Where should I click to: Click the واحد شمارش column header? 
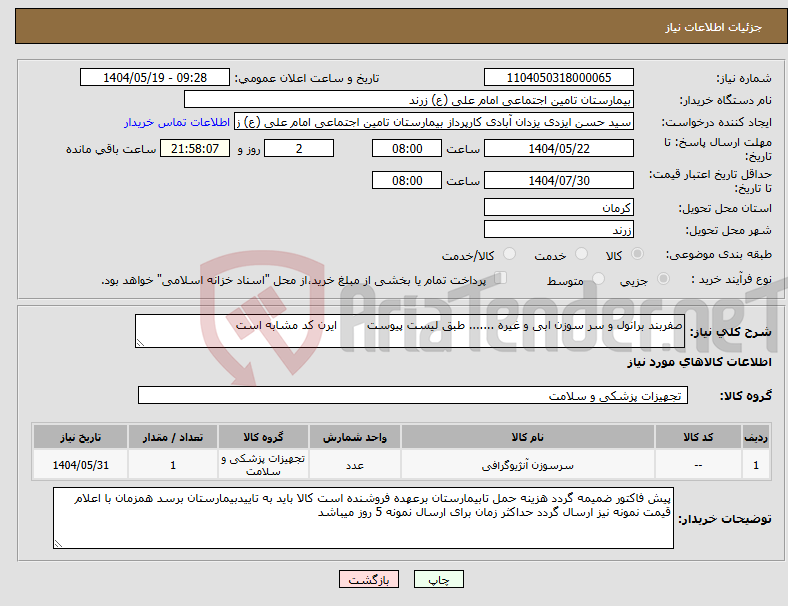pyautogui.click(x=355, y=437)
